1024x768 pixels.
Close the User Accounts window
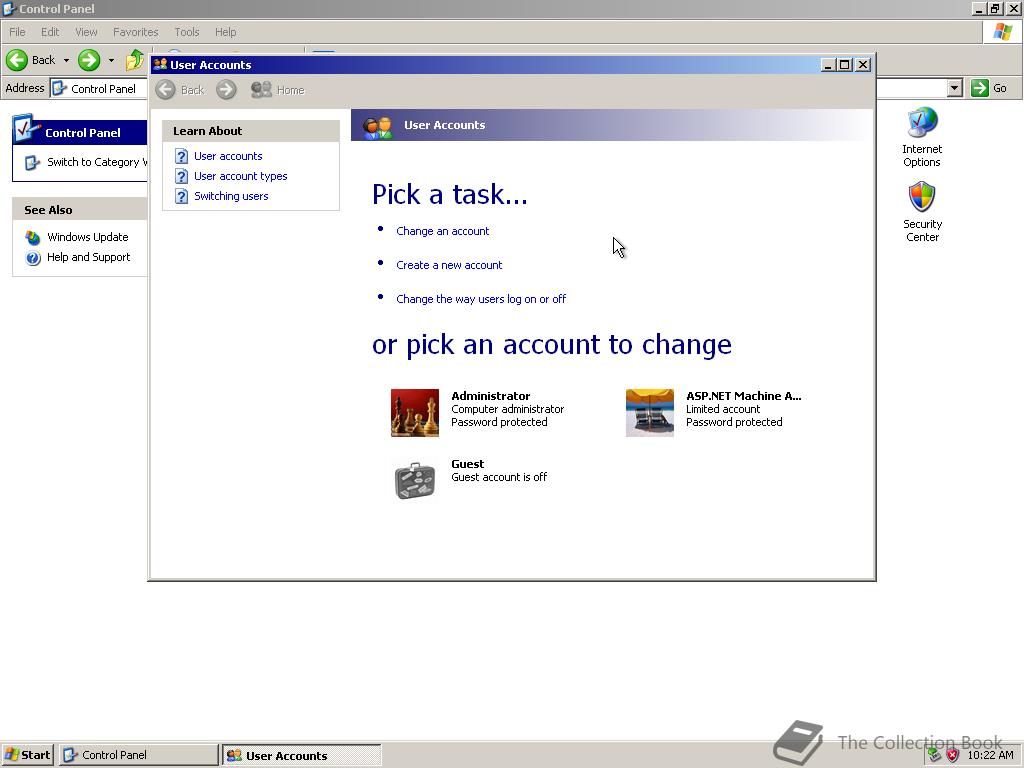pyautogui.click(x=863, y=65)
